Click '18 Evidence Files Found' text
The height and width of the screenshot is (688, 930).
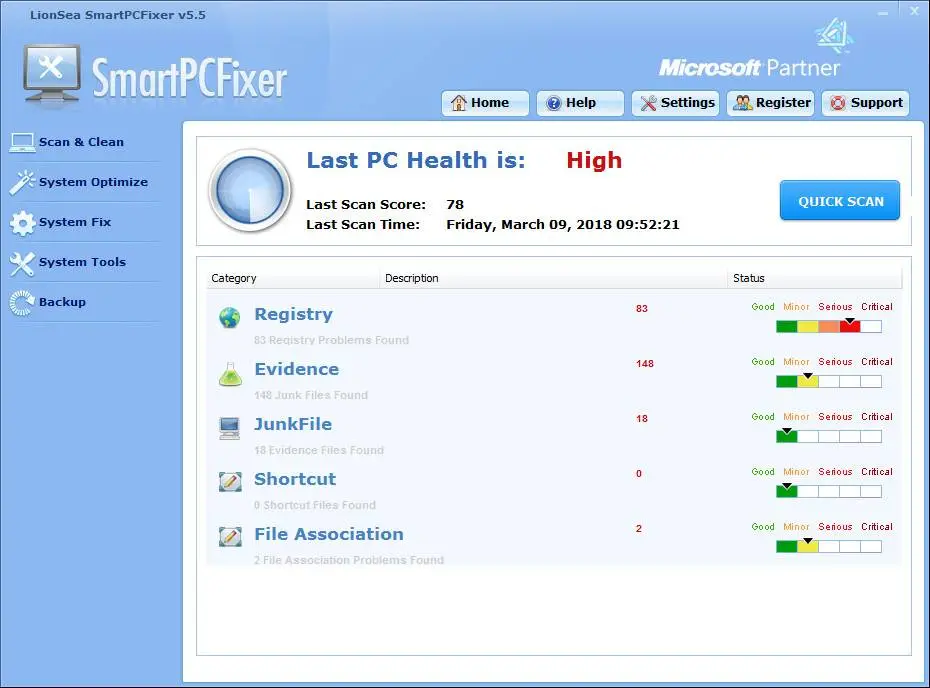319,450
